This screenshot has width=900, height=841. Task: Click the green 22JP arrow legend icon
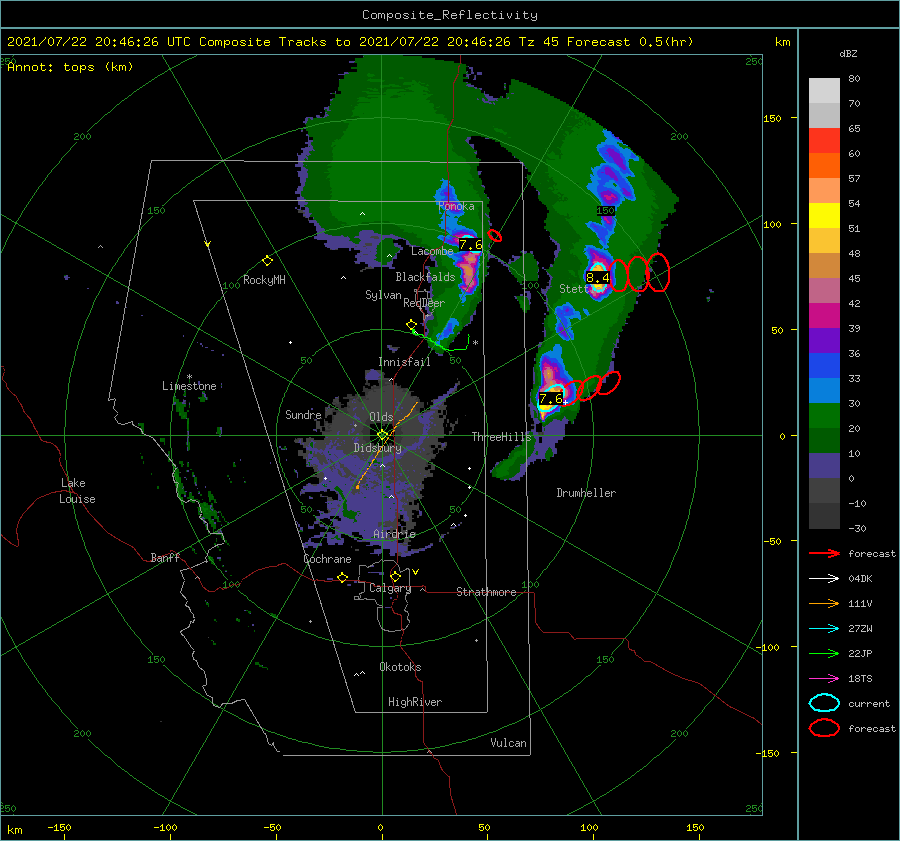tap(824, 653)
